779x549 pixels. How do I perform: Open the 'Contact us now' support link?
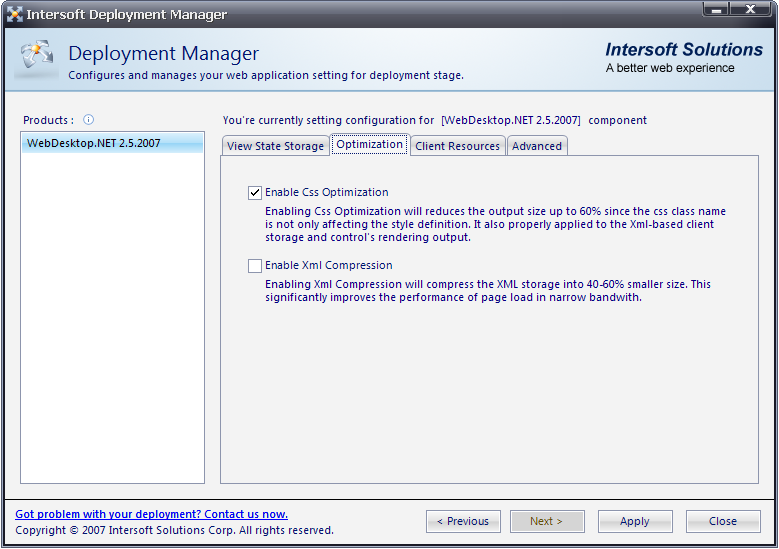tap(151, 514)
